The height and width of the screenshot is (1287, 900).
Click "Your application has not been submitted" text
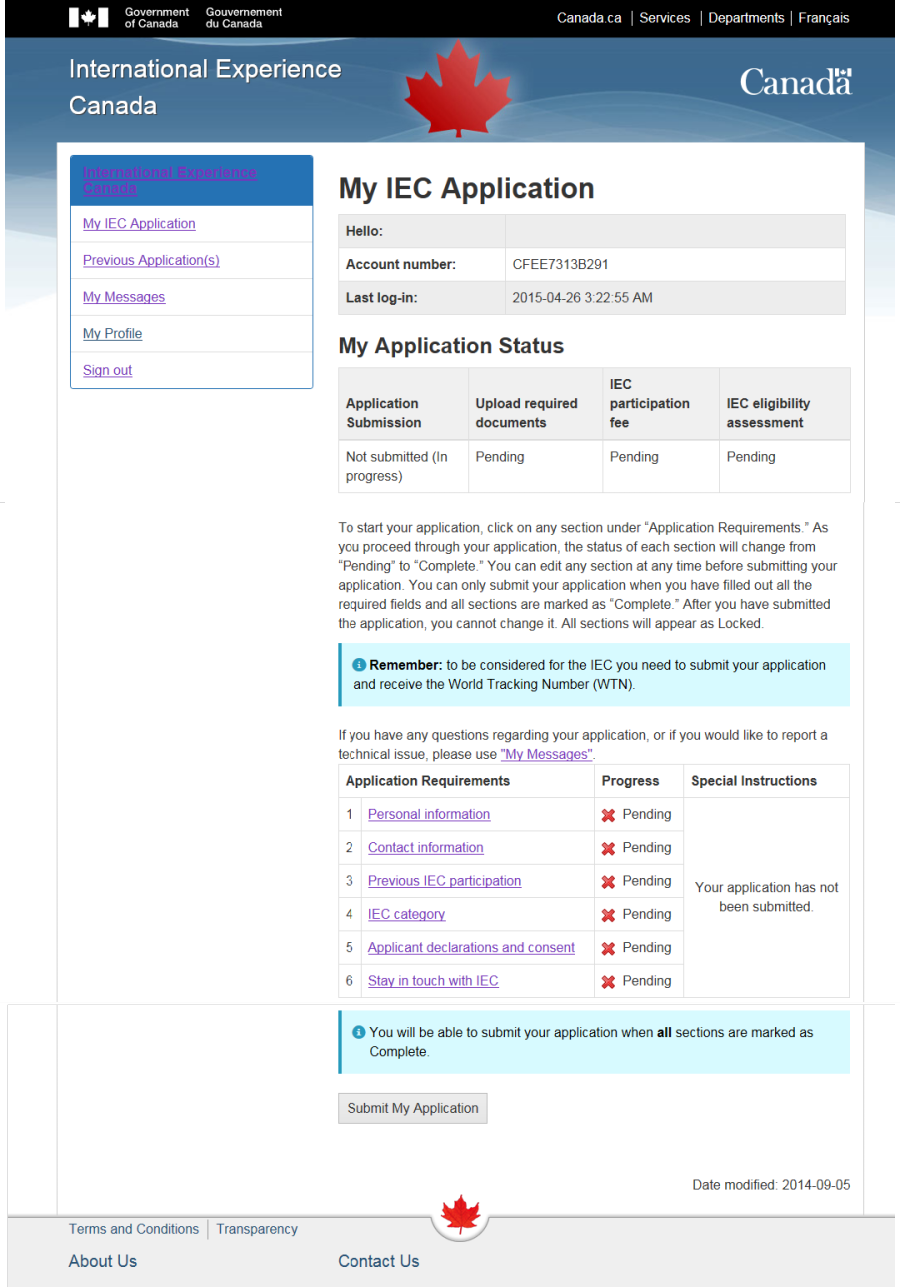767,897
